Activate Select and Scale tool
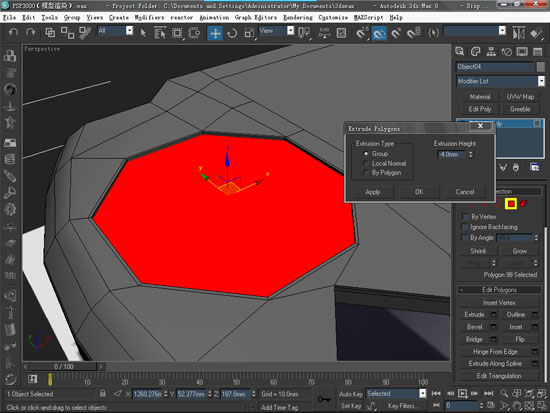This screenshot has height=413, width=550. (249, 33)
